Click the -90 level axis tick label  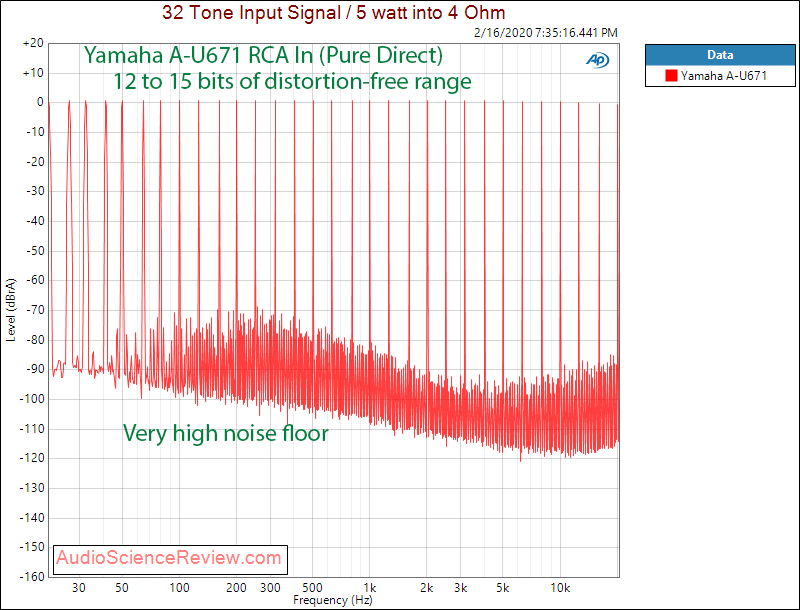[35, 369]
